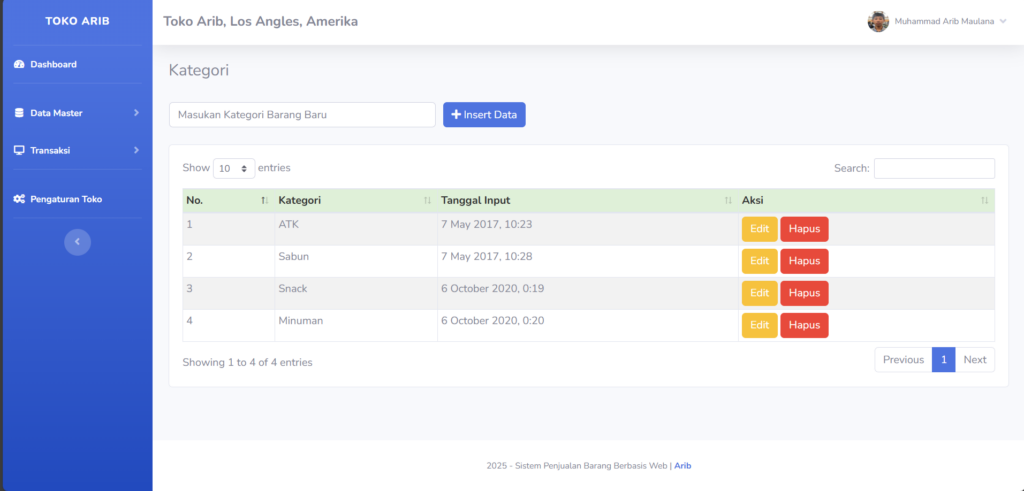This screenshot has width=1024, height=491.
Task: Sort the Aksi column using its sort icon
Action: 984,200
